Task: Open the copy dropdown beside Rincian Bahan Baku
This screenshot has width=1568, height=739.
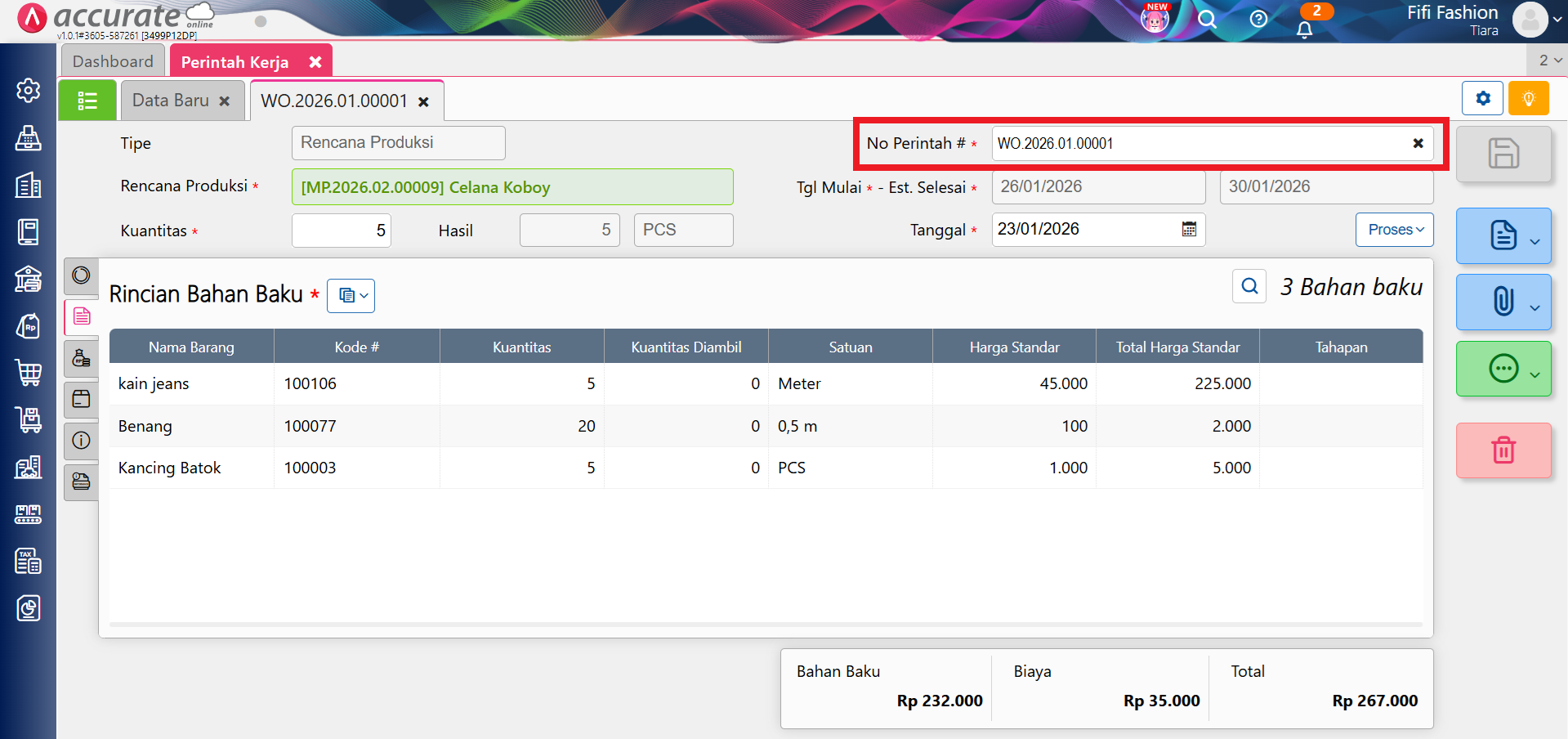Action: point(351,296)
